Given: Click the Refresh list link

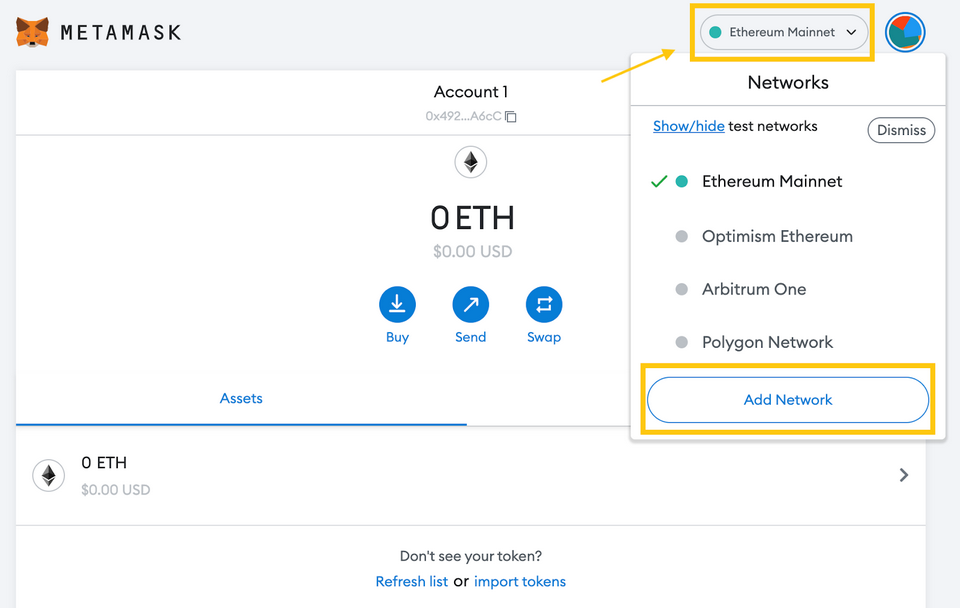Looking at the screenshot, I should (411, 582).
